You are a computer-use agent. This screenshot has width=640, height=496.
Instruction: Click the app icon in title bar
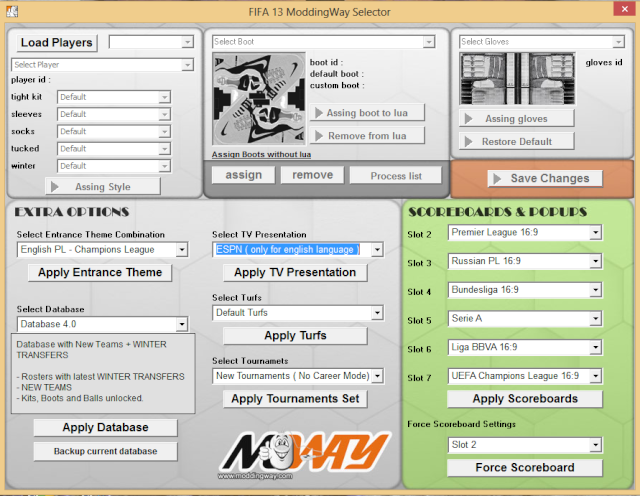[x=12, y=11]
